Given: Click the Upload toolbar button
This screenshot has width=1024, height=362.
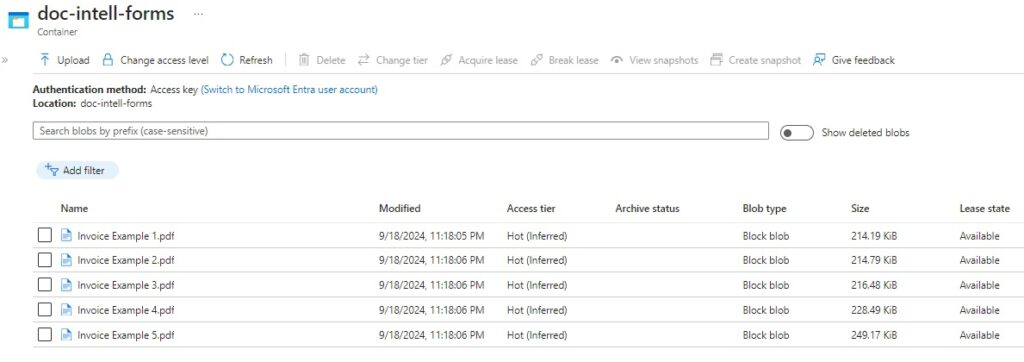Looking at the screenshot, I should pos(64,60).
